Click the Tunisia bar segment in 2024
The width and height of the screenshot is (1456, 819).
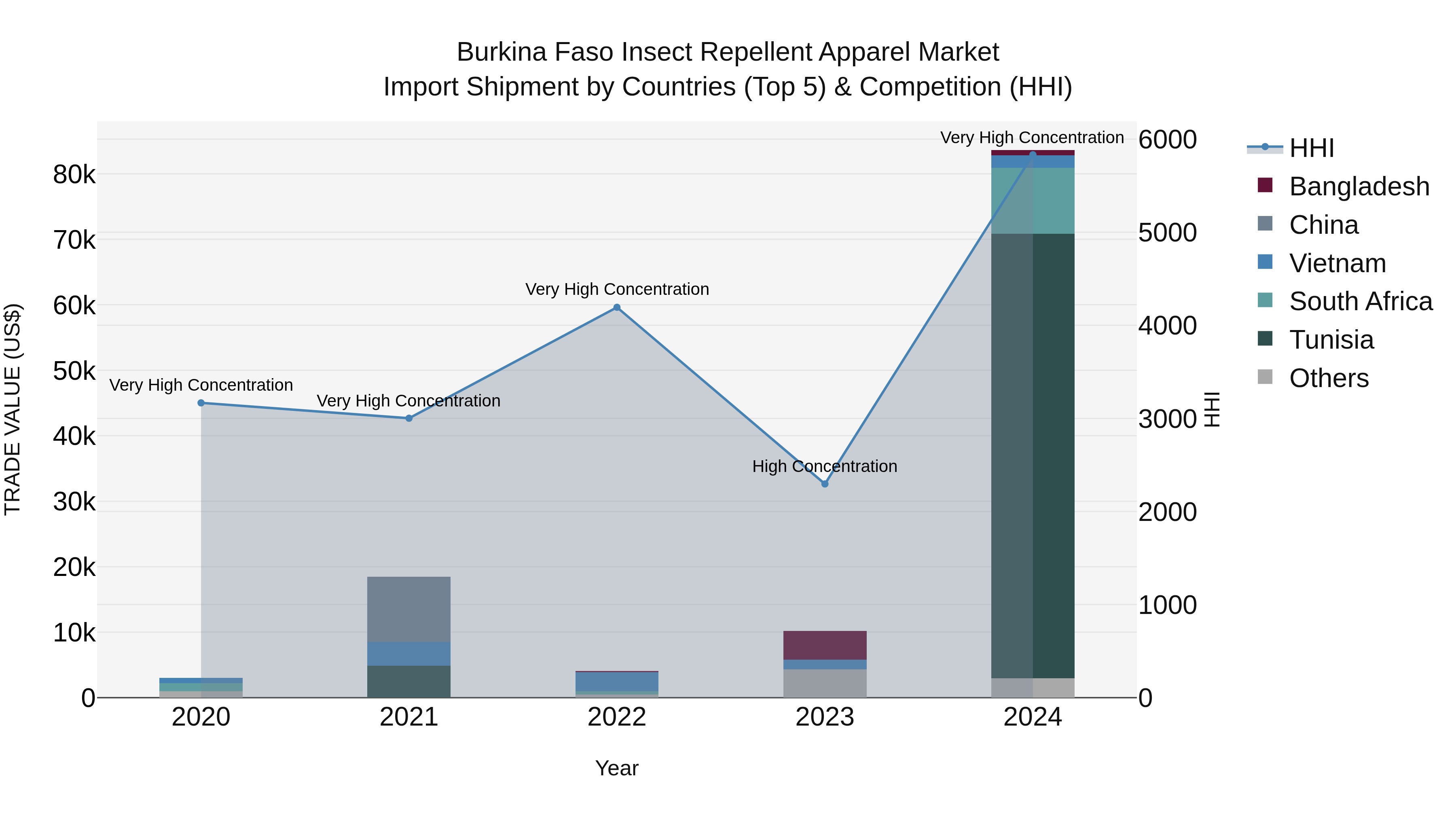1033,455
